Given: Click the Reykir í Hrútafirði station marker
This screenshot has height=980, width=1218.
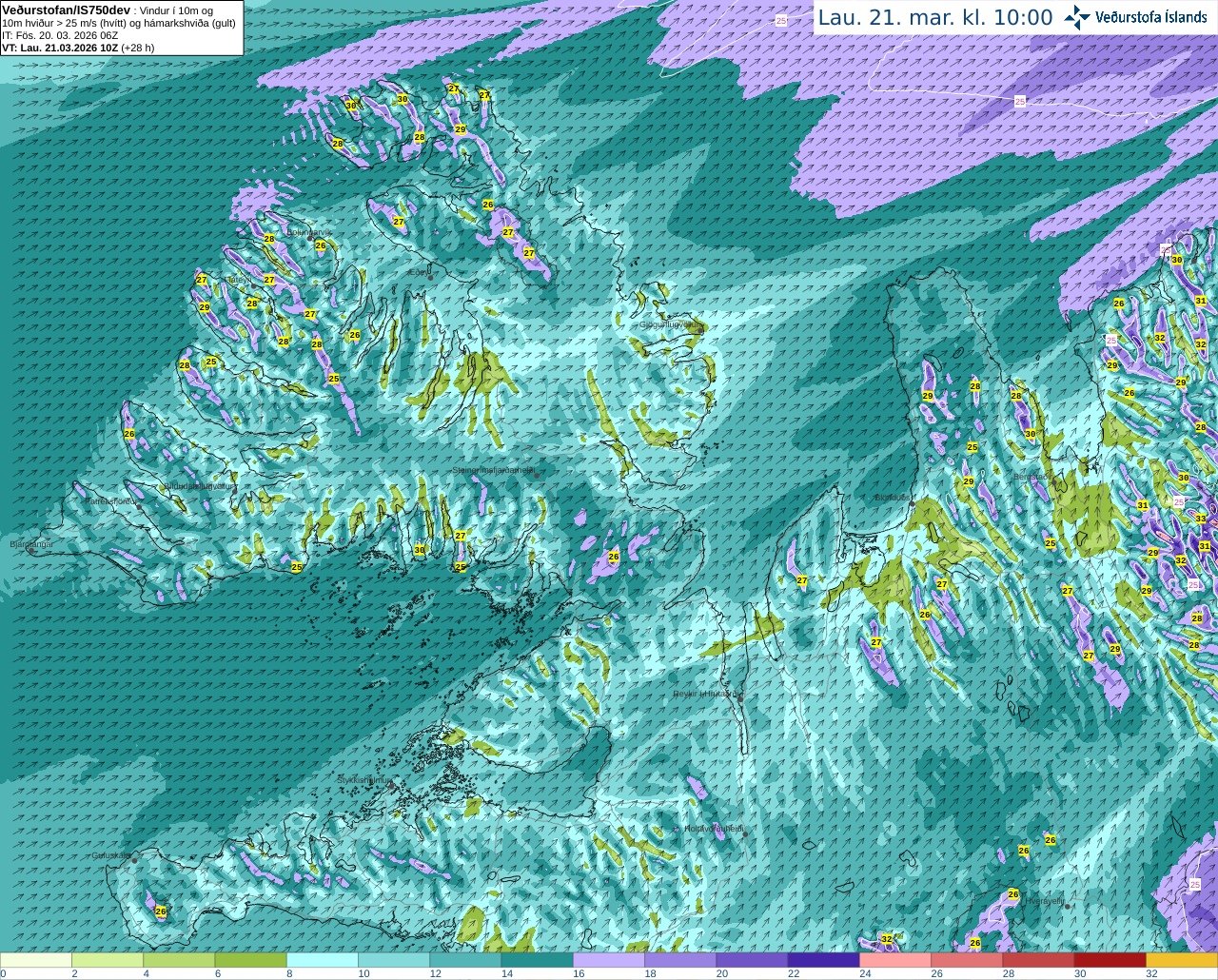Looking at the screenshot, I should tap(740, 698).
